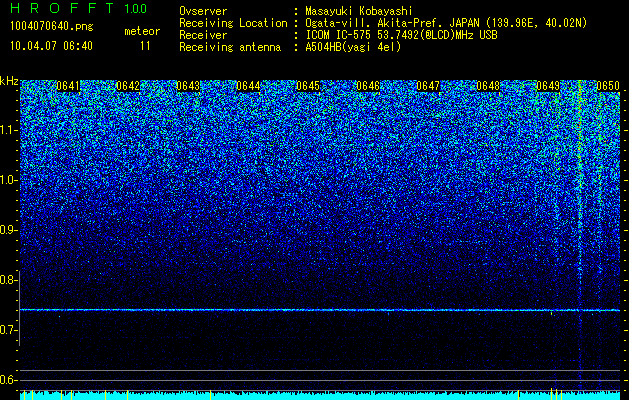This screenshot has width=629, height=400.
Task: Select the meteor count value 11
Action: pos(145,46)
